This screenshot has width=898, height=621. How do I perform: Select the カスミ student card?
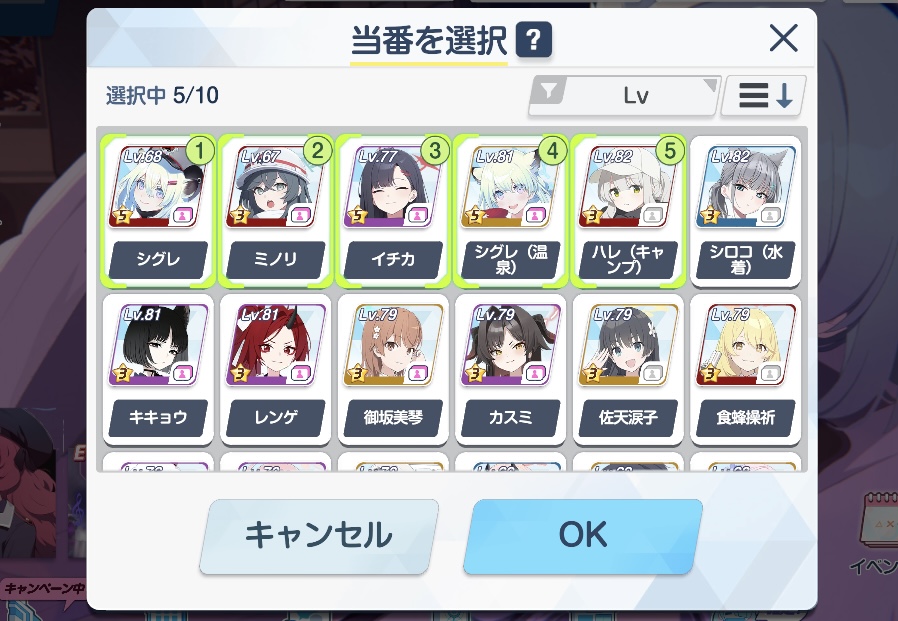tap(511, 370)
